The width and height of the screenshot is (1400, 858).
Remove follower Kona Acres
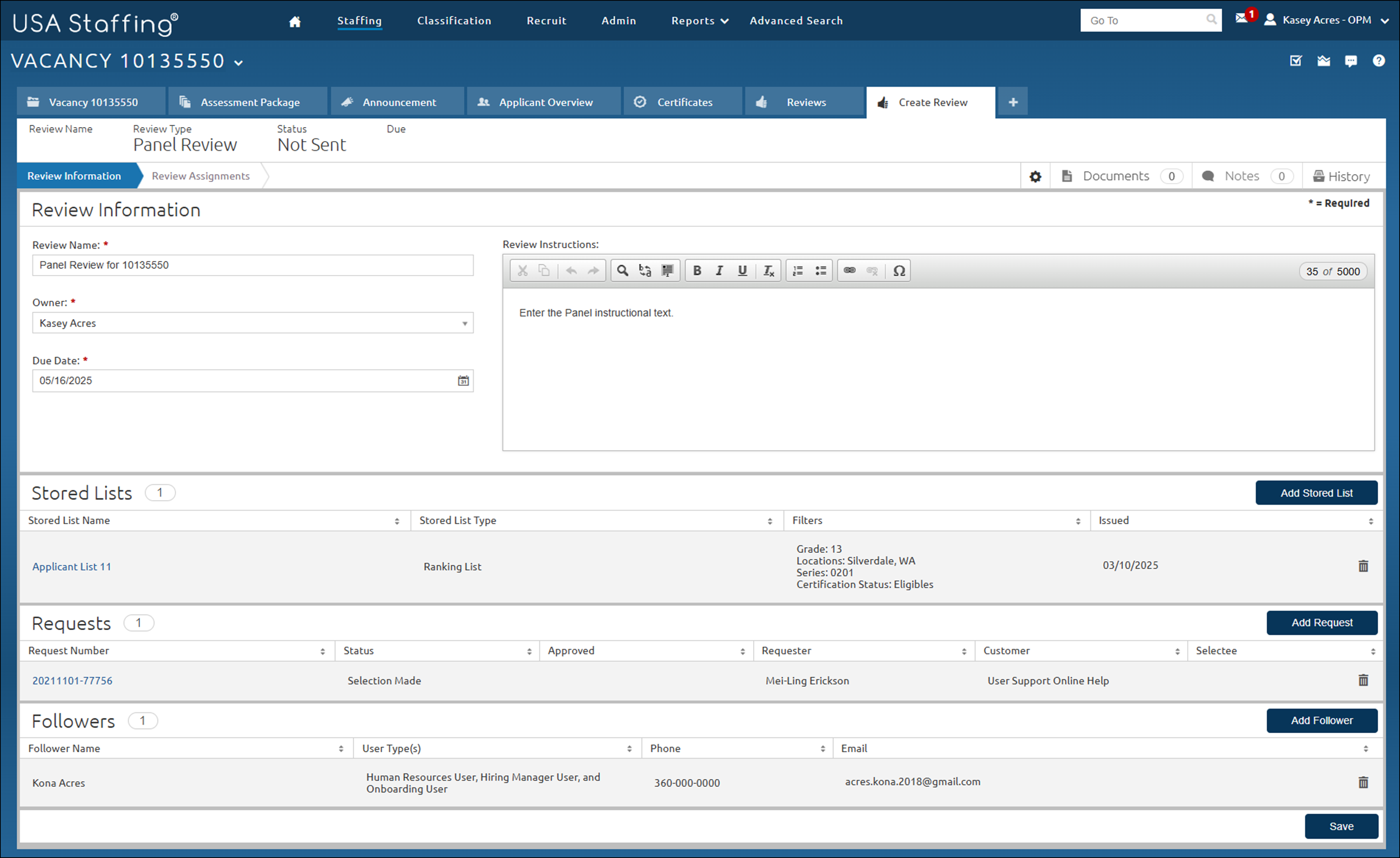pyautogui.click(x=1363, y=782)
